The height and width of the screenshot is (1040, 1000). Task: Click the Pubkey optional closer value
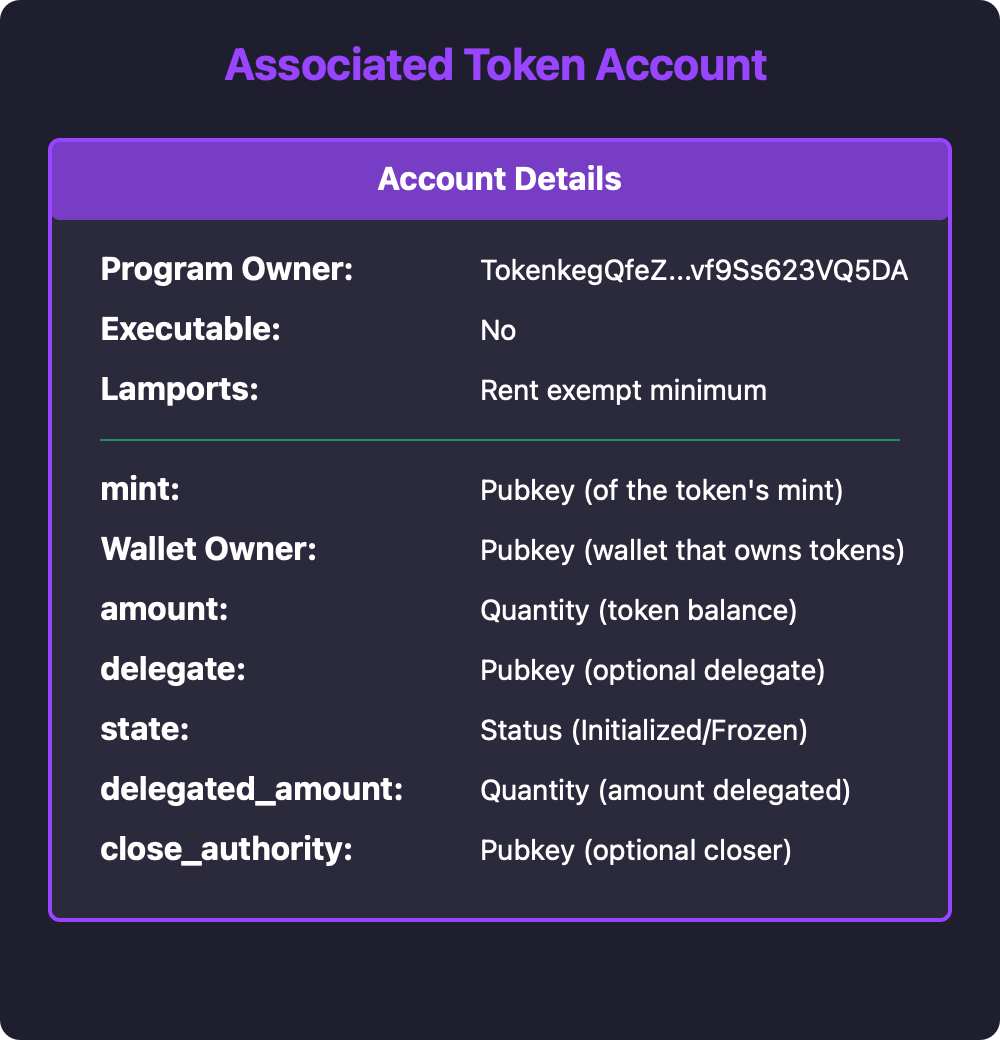click(636, 851)
